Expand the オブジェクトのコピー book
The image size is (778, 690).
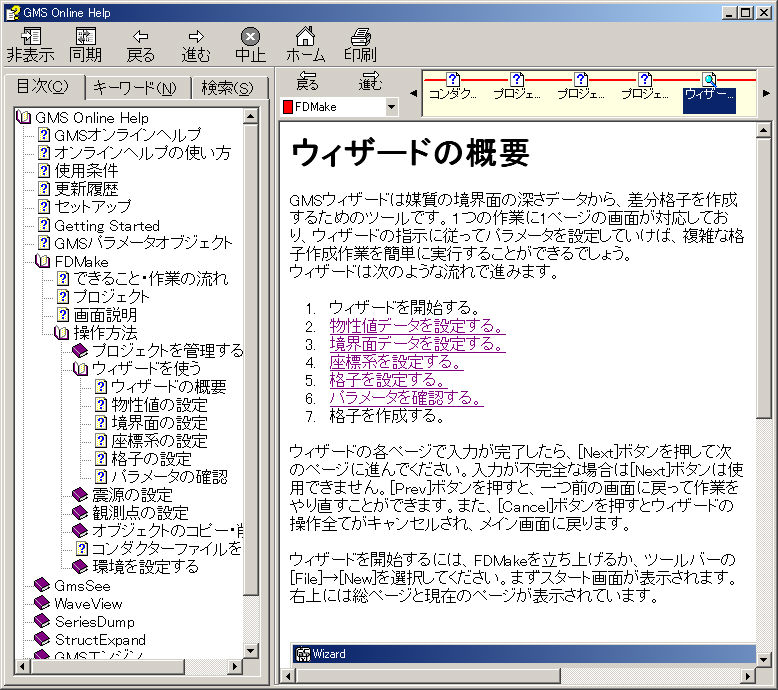(80, 530)
